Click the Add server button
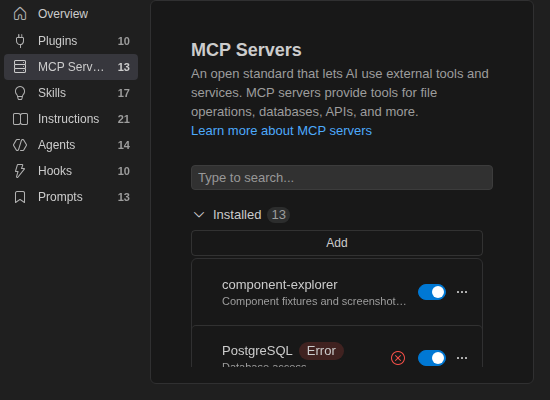This screenshot has width=550, height=400. tap(337, 243)
